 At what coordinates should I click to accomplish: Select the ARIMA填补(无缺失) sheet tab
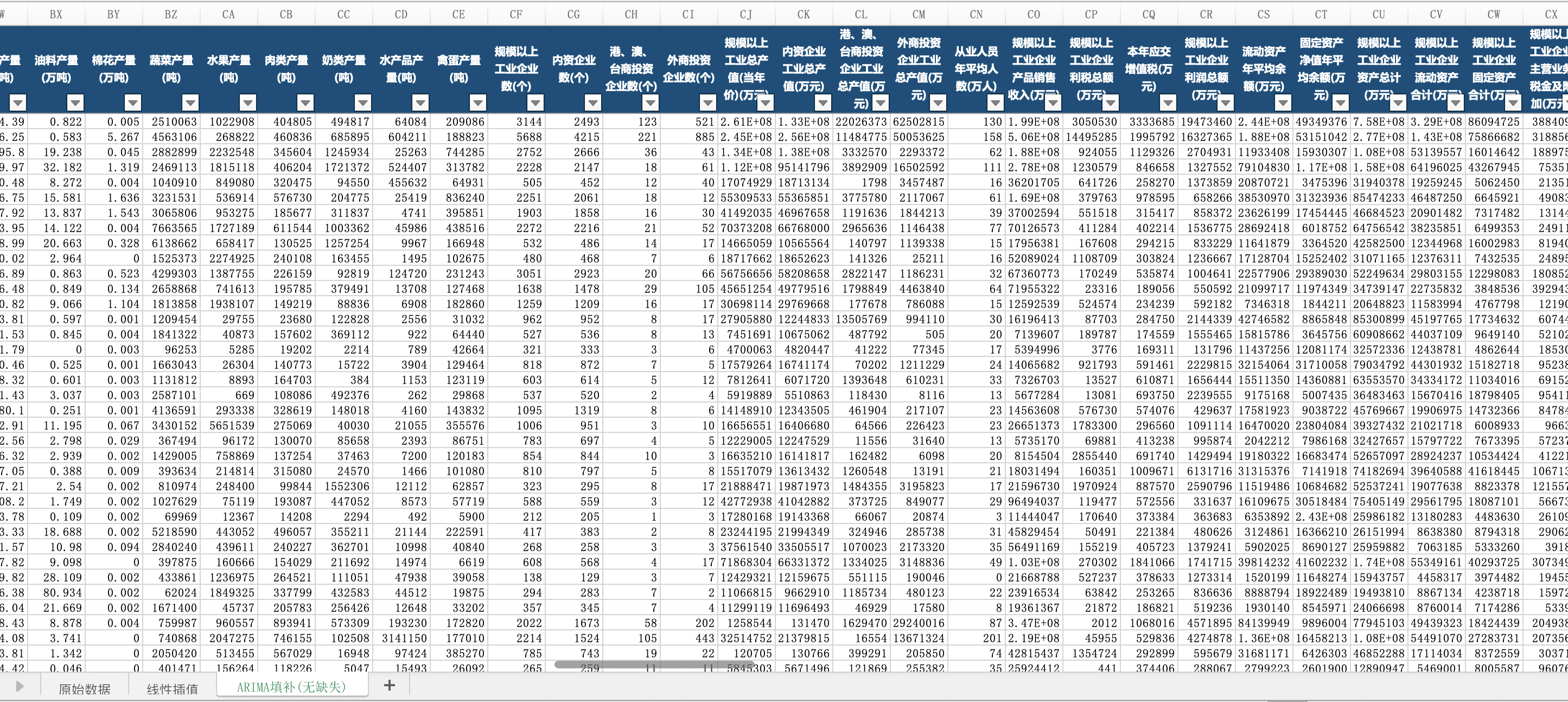tap(291, 687)
